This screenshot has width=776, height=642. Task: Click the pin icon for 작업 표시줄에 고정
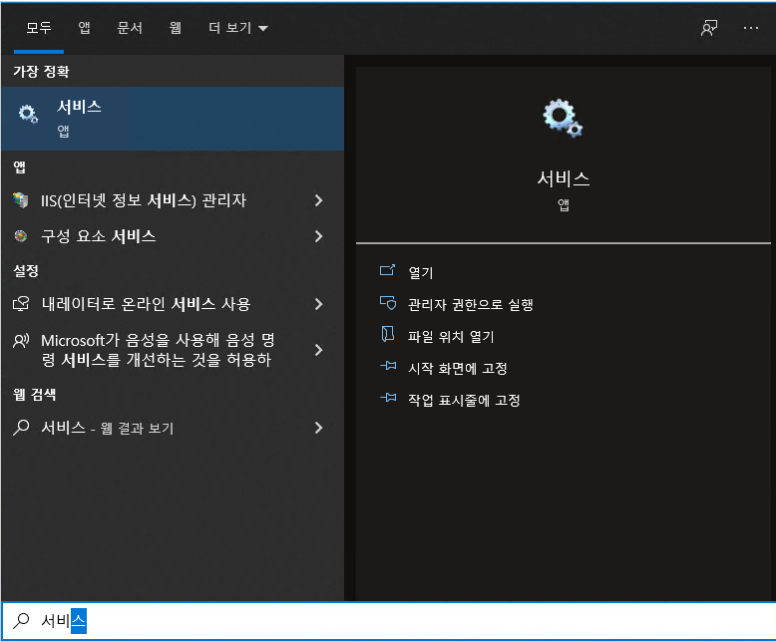pyautogui.click(x=388, y=397)
